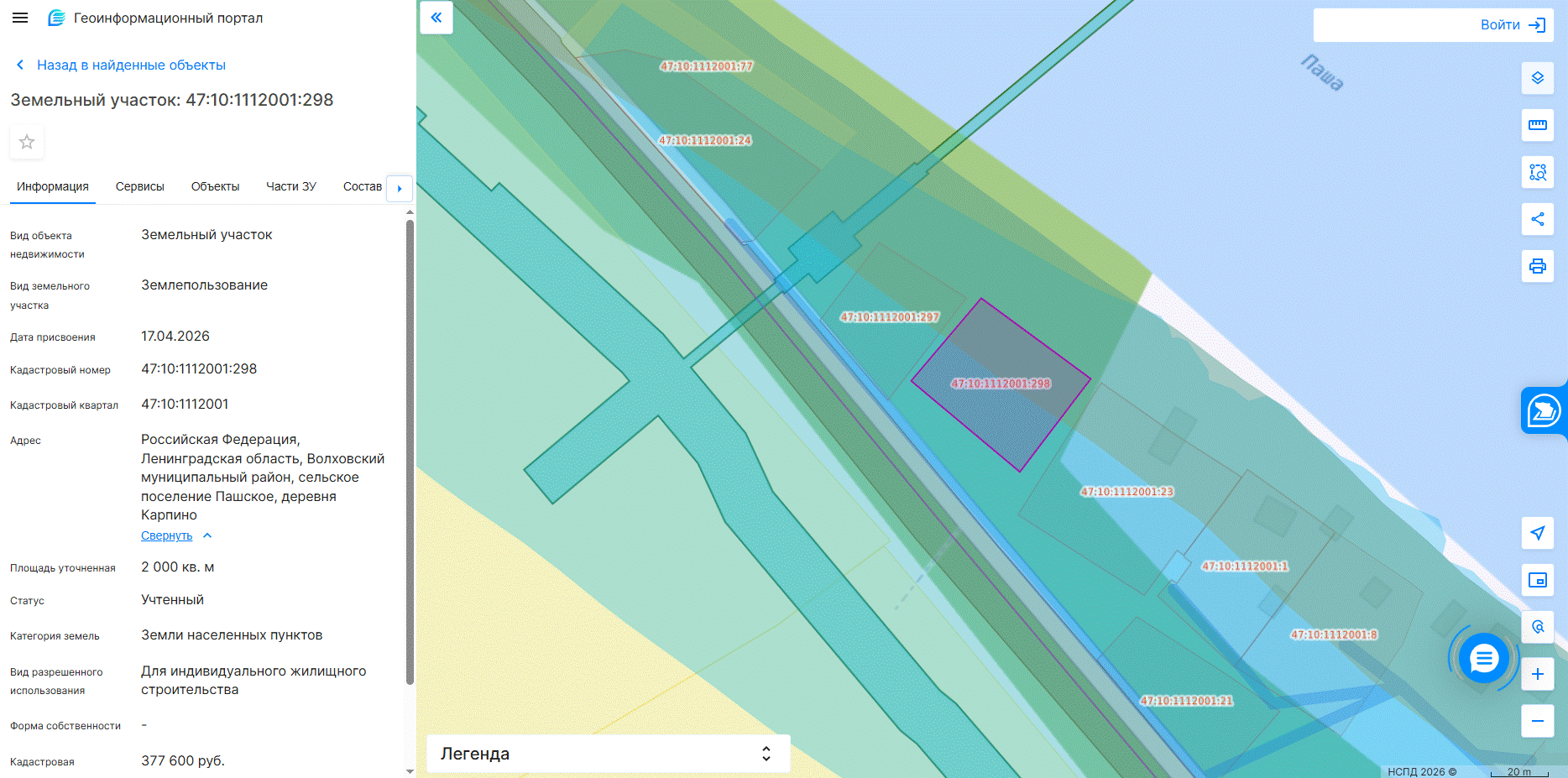The height and width of the screenshot is (778, 1568).
Task: Select the ruler measurement tool
Action: click(x=1538, y=125)
